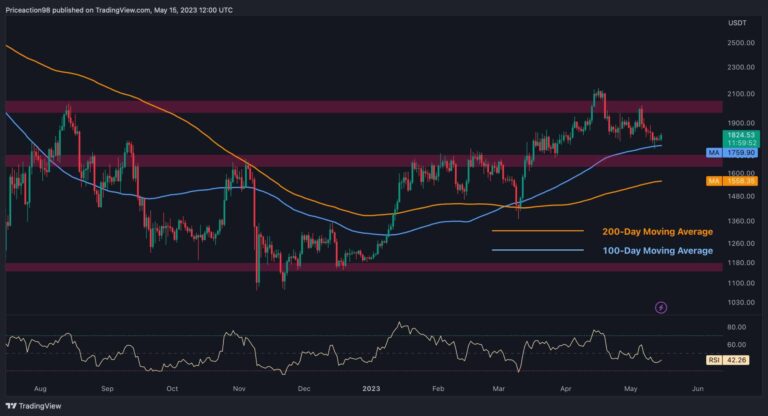The image size is (768, 416).
Task: Click the 1360.00 price axis value
Action: (741, 221)
